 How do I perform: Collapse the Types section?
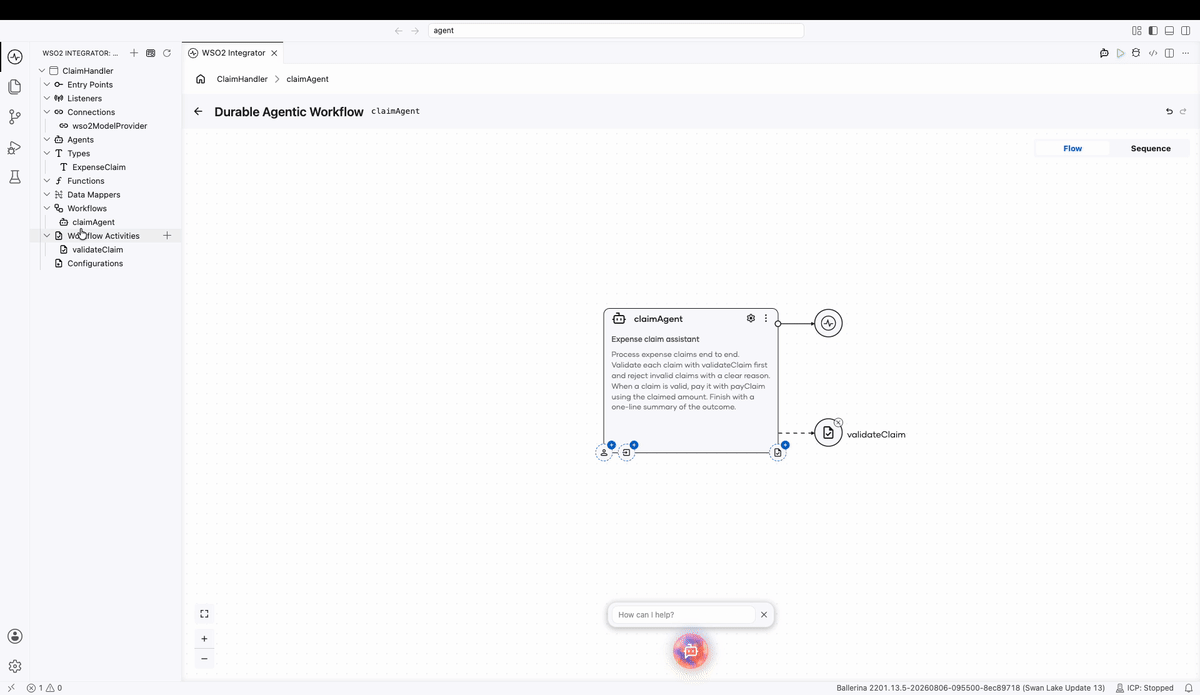click(46, 154)
